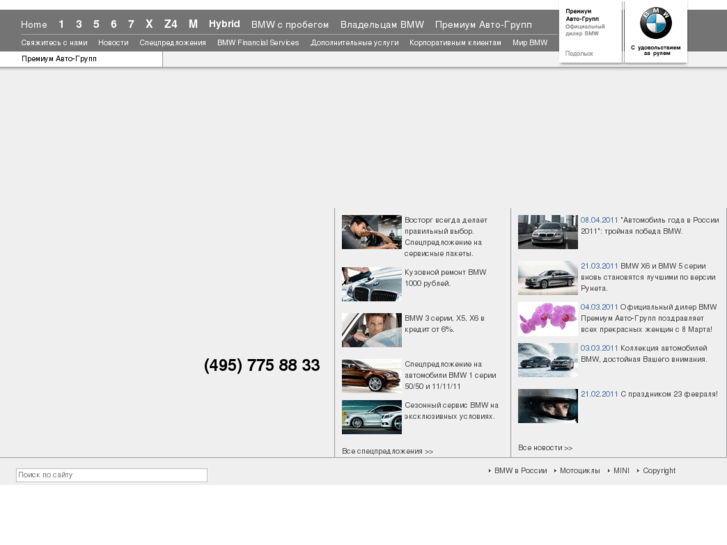This screenshot has width=727, height=545.
Task: Open 'Все спецпредложения >>' link
Action: pos(388,451)
